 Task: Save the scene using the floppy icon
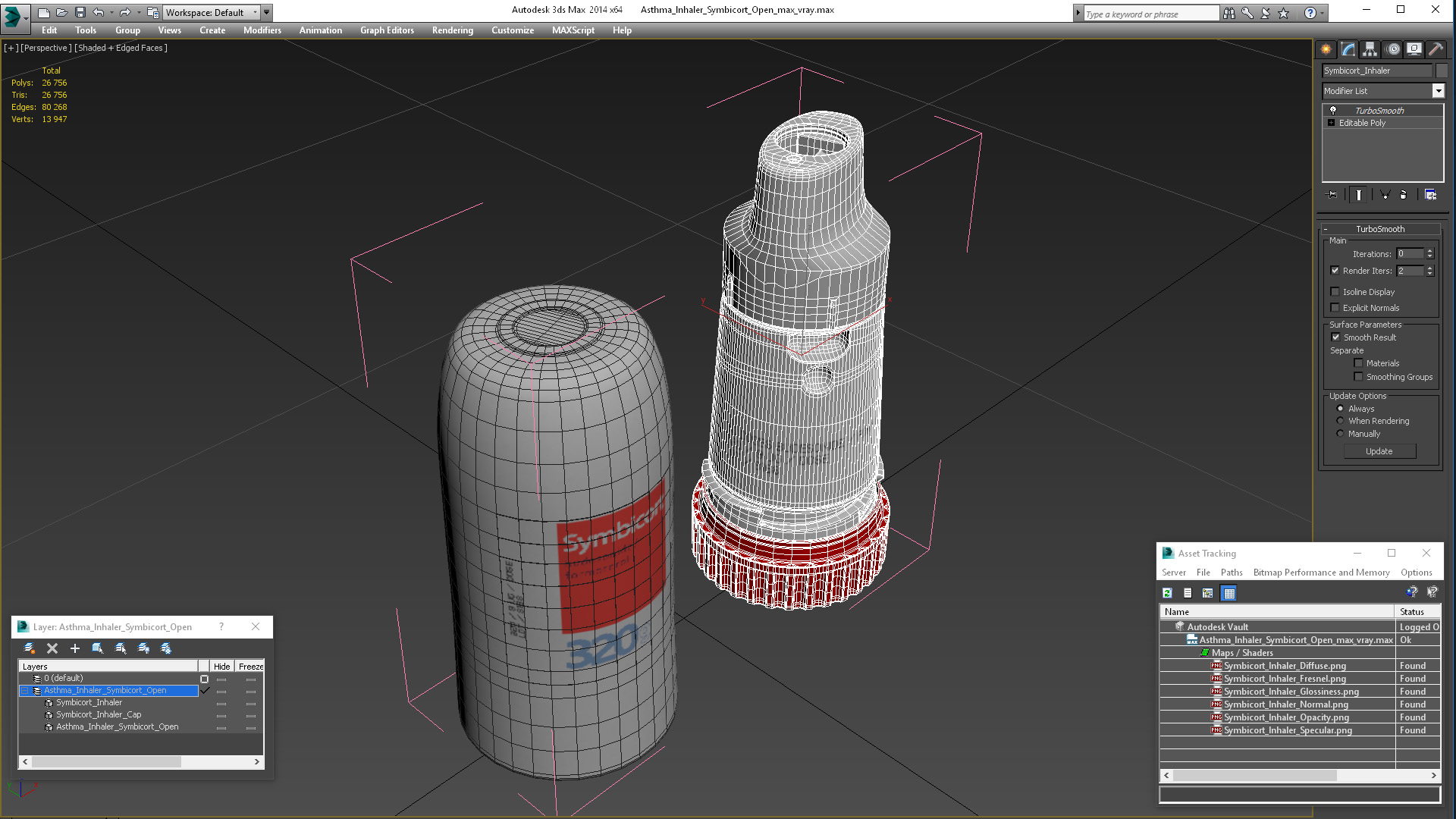coord(80,12)
